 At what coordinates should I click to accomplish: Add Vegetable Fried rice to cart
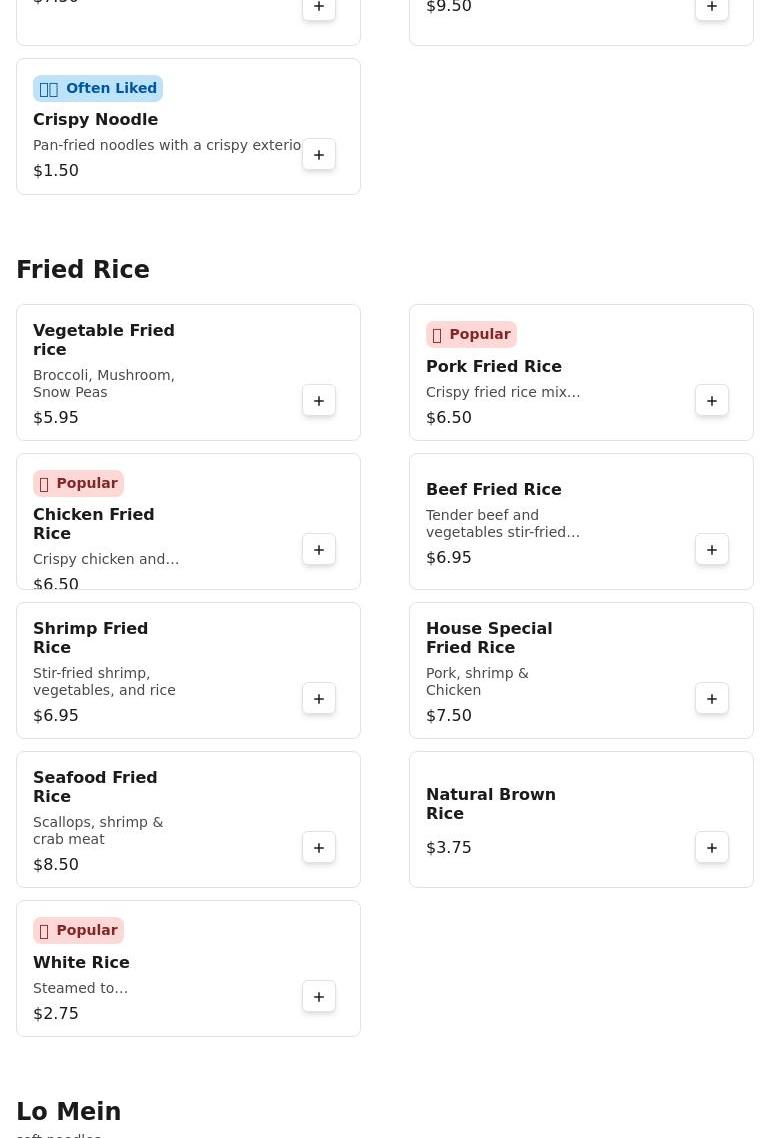pos(319,401)
